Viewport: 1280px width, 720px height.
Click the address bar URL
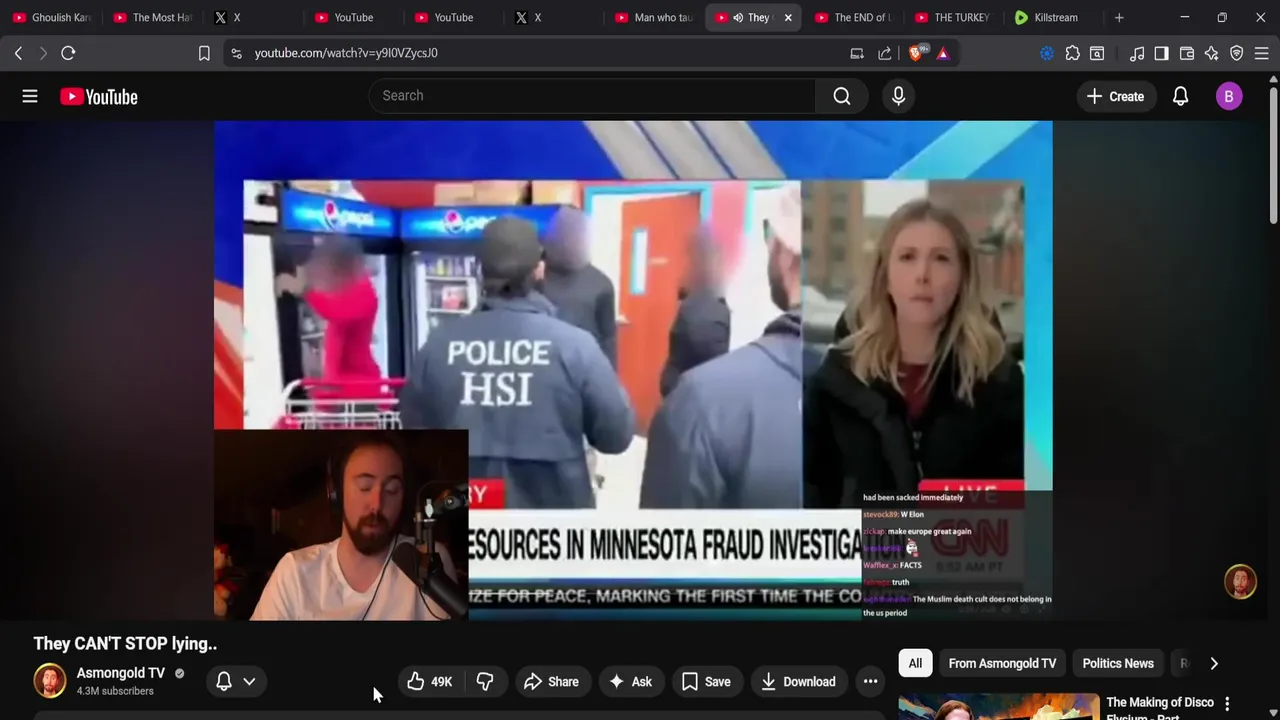pyautogui.click(x=346, y=53)
